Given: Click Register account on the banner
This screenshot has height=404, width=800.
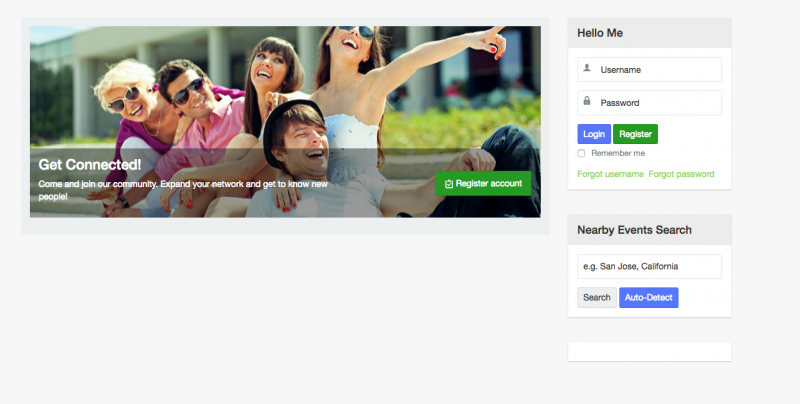Looking at the screenshot, I should (x=483, y=184).
